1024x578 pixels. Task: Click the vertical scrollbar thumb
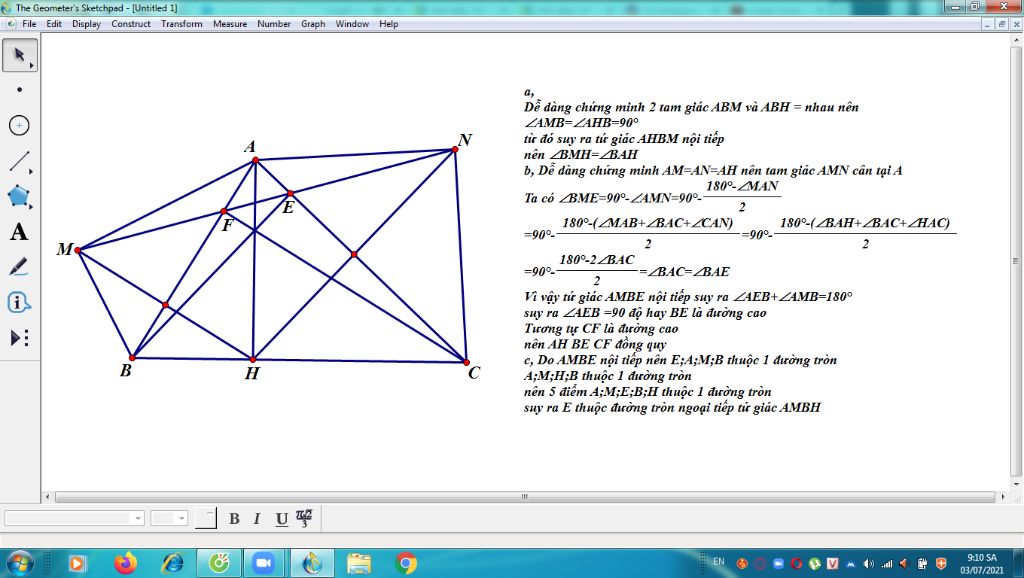pos(1016,261)
